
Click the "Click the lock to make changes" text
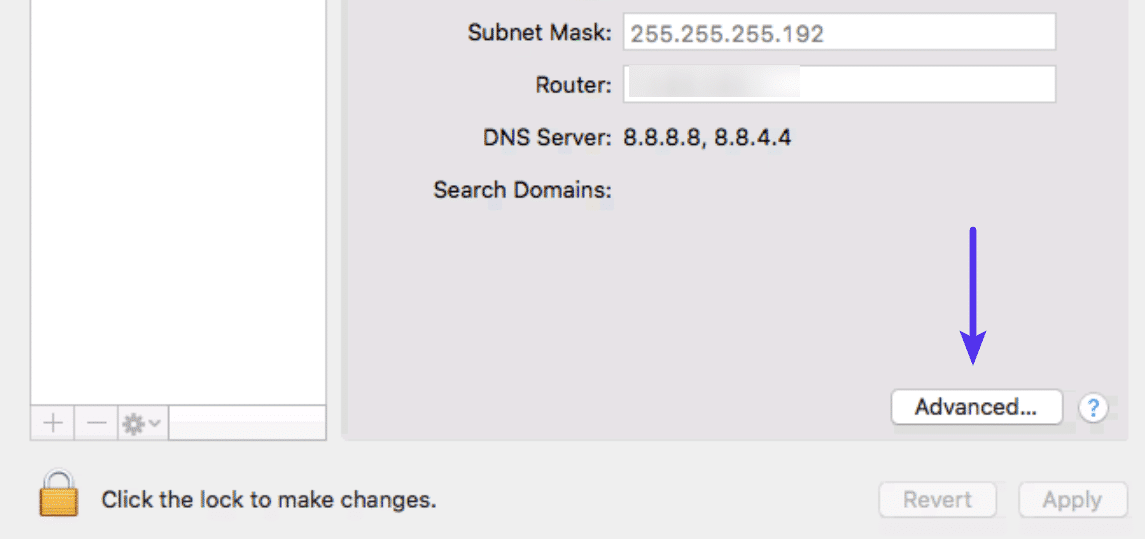click(x=269, y=499)
